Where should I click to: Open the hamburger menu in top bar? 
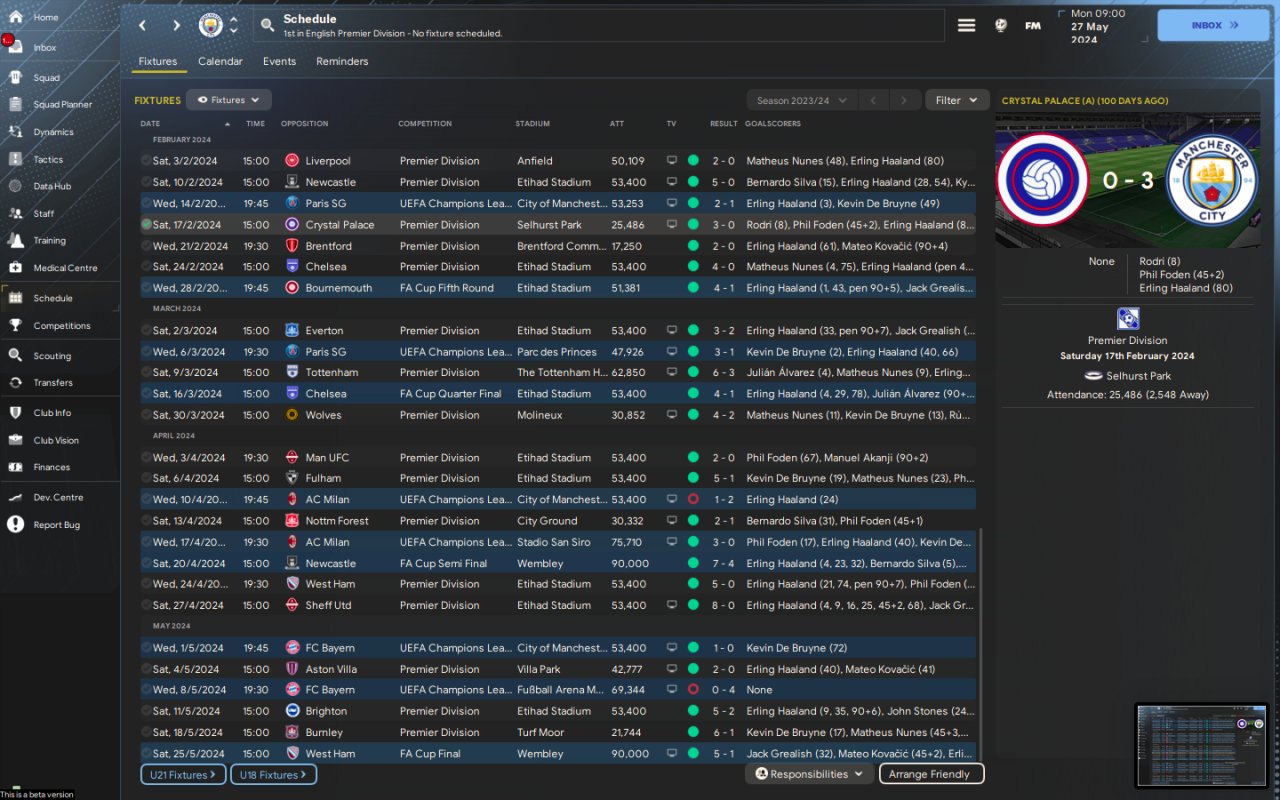(966, 25)
